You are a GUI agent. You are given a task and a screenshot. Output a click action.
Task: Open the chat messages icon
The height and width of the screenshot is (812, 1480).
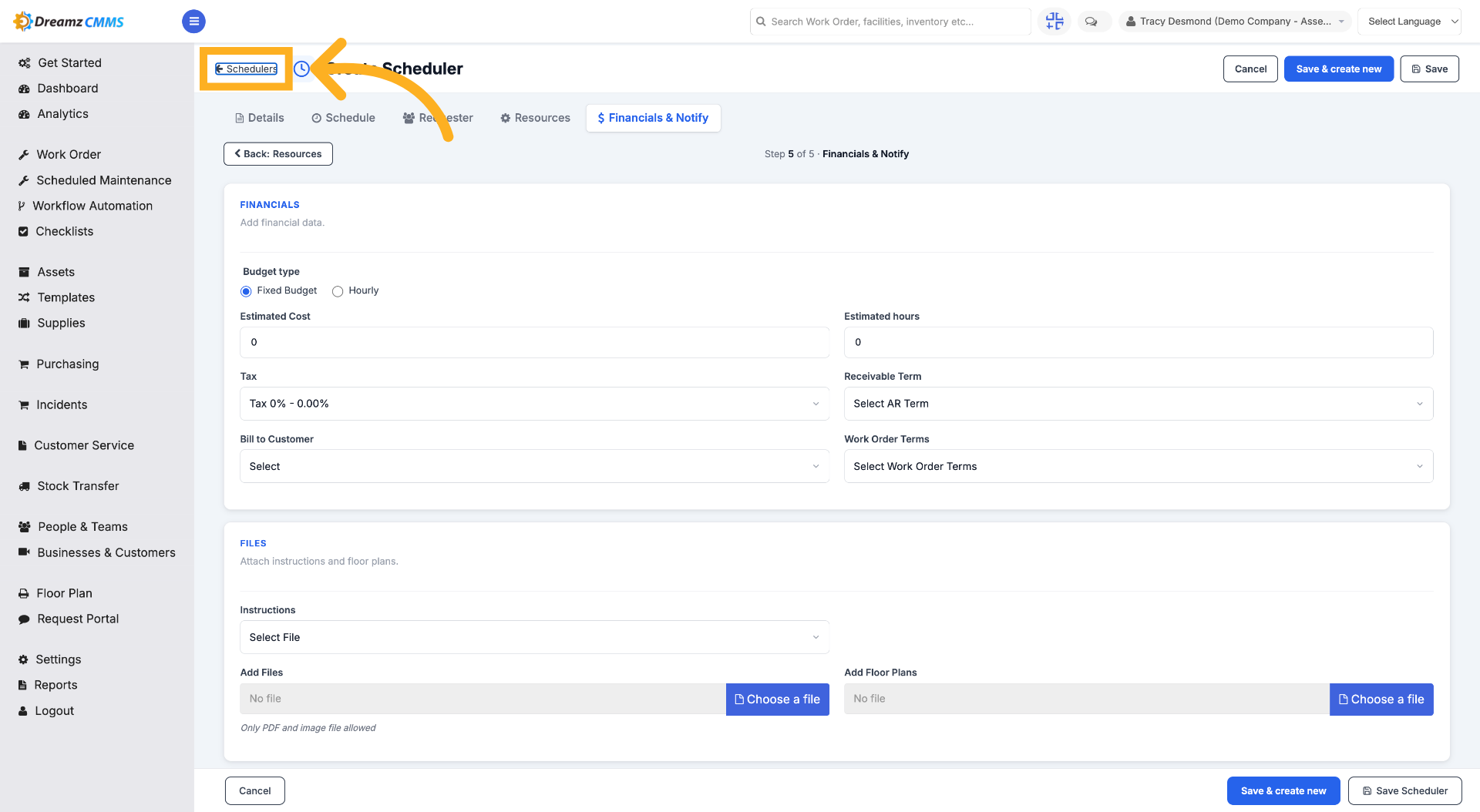[1091, 22]
